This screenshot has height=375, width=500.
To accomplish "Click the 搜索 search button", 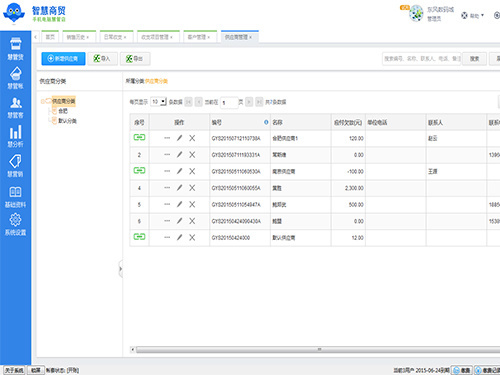I will 474,59.
